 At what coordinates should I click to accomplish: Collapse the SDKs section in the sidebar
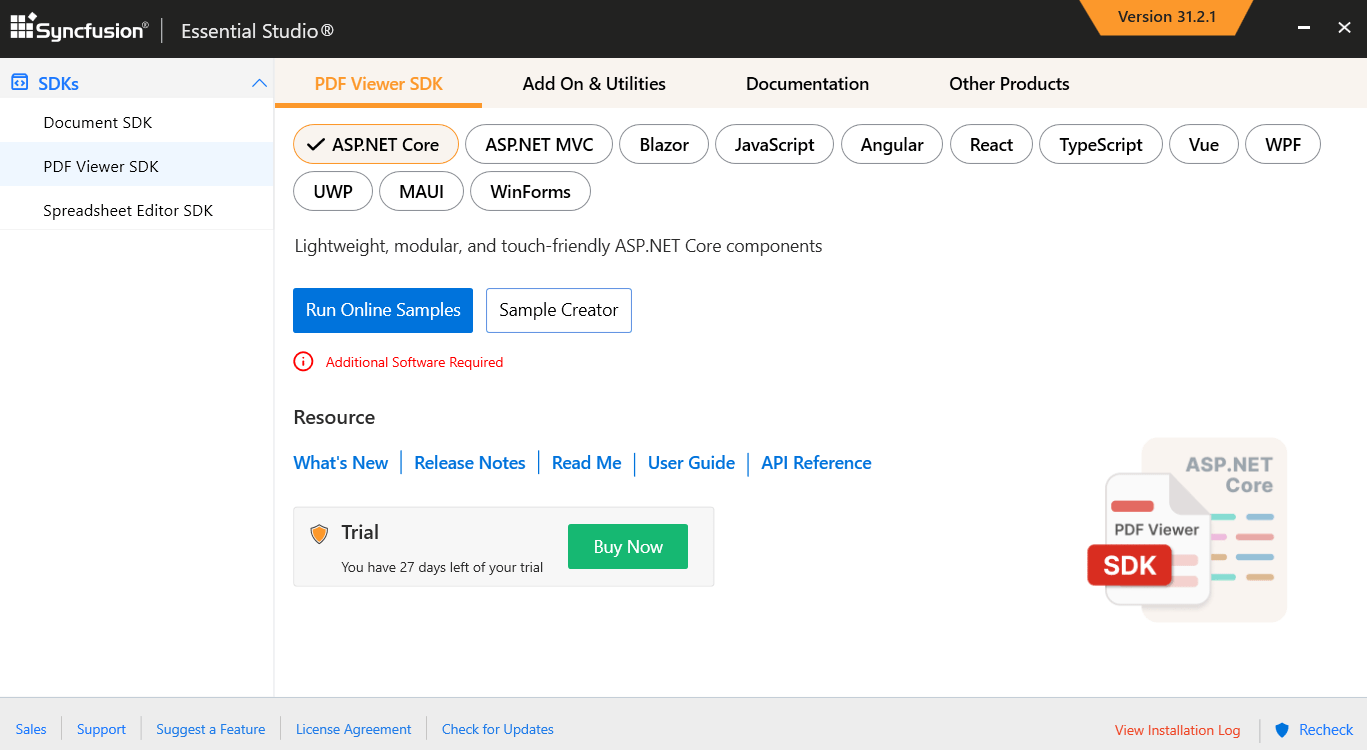click(x=259, y=82)
